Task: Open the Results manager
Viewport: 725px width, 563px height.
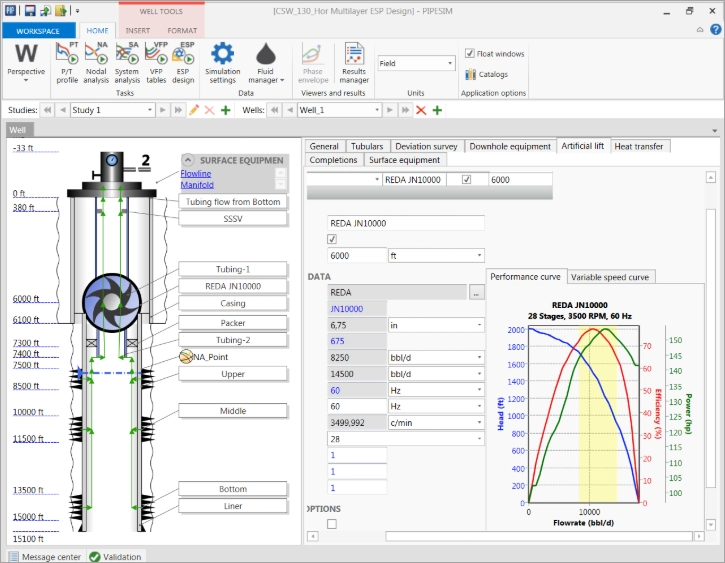Action: 354,63
